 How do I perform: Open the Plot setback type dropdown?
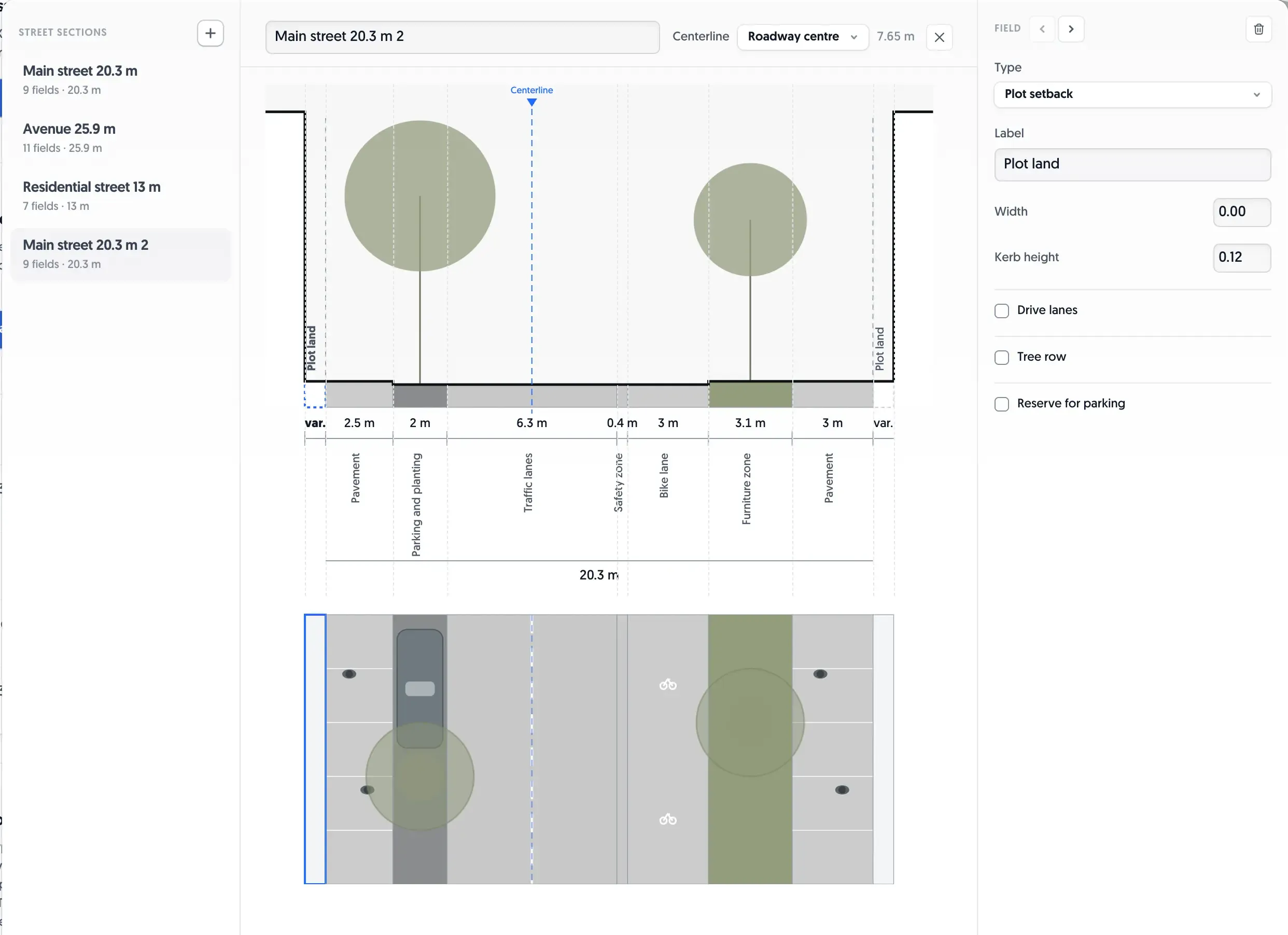[x=1132, y=94]
